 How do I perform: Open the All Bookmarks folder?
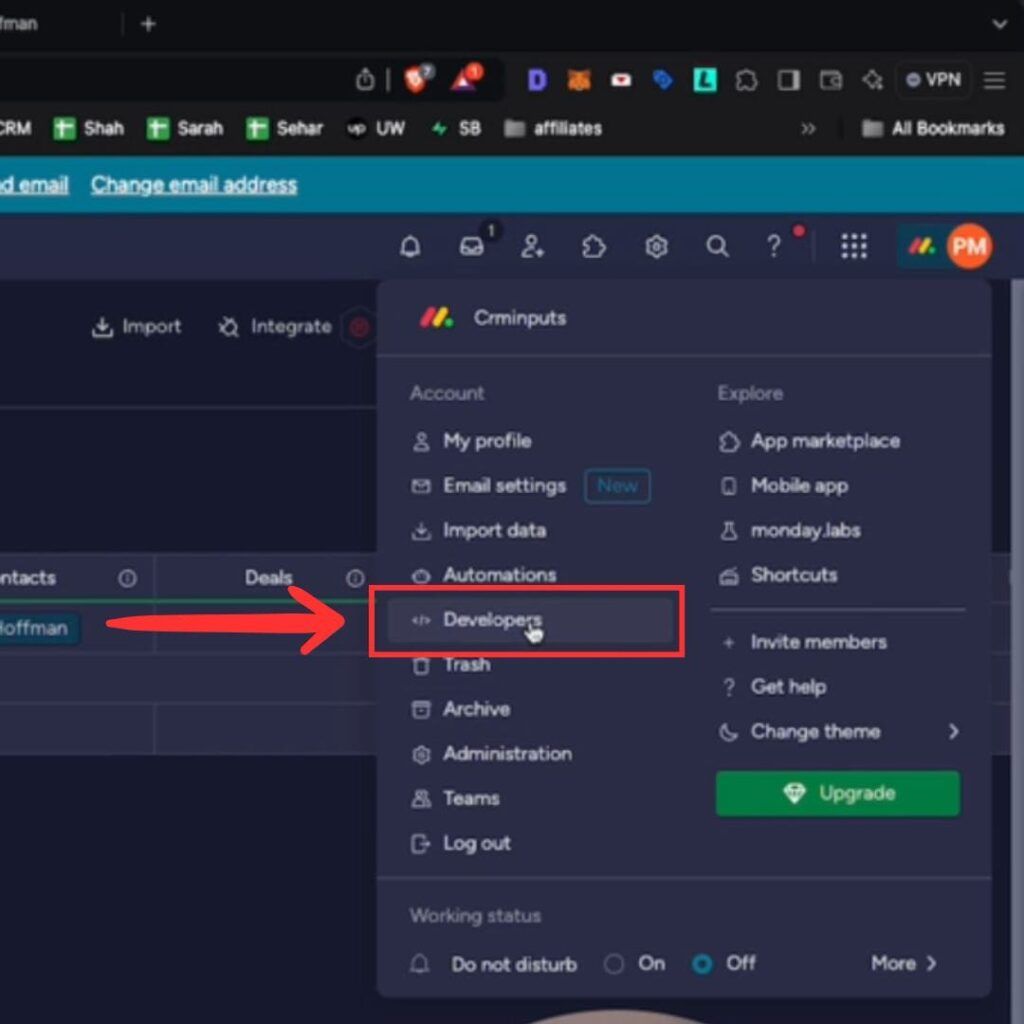tap(933, 129)
